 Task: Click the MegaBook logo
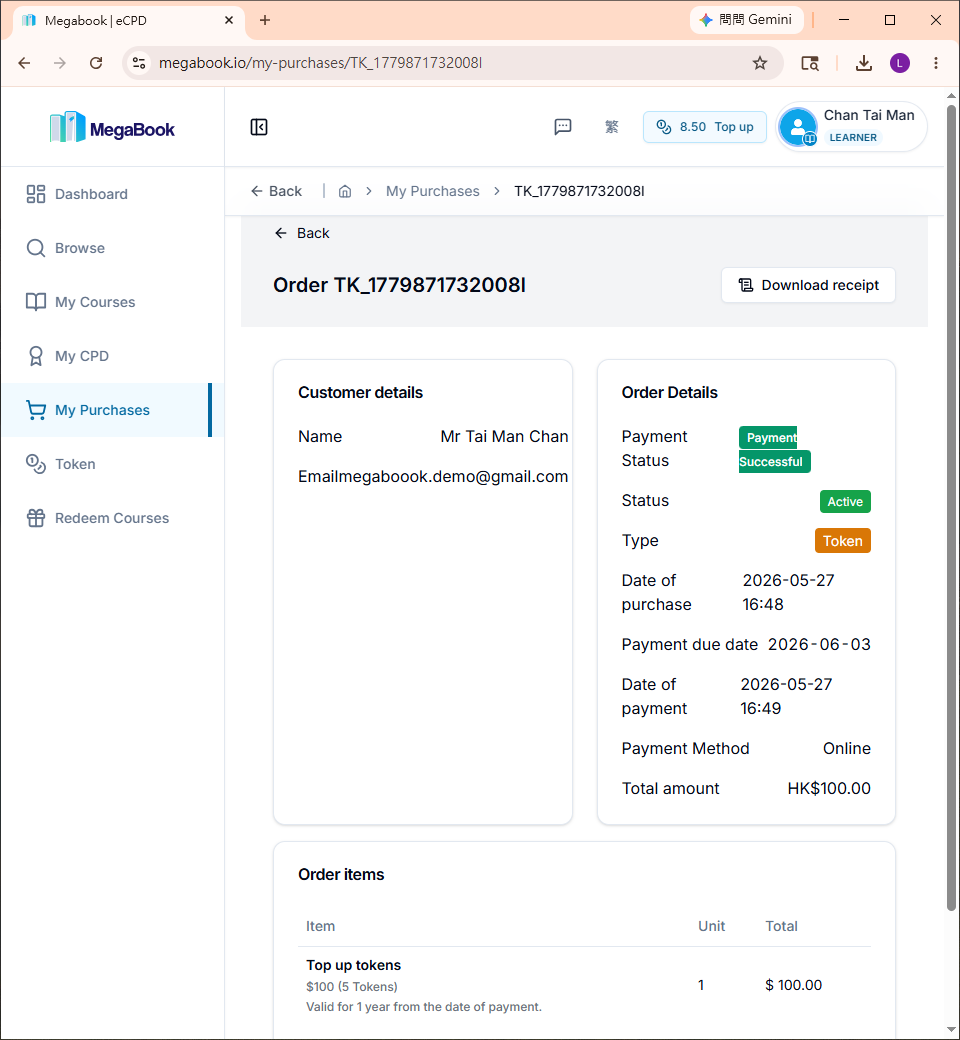tap(112, 127)
